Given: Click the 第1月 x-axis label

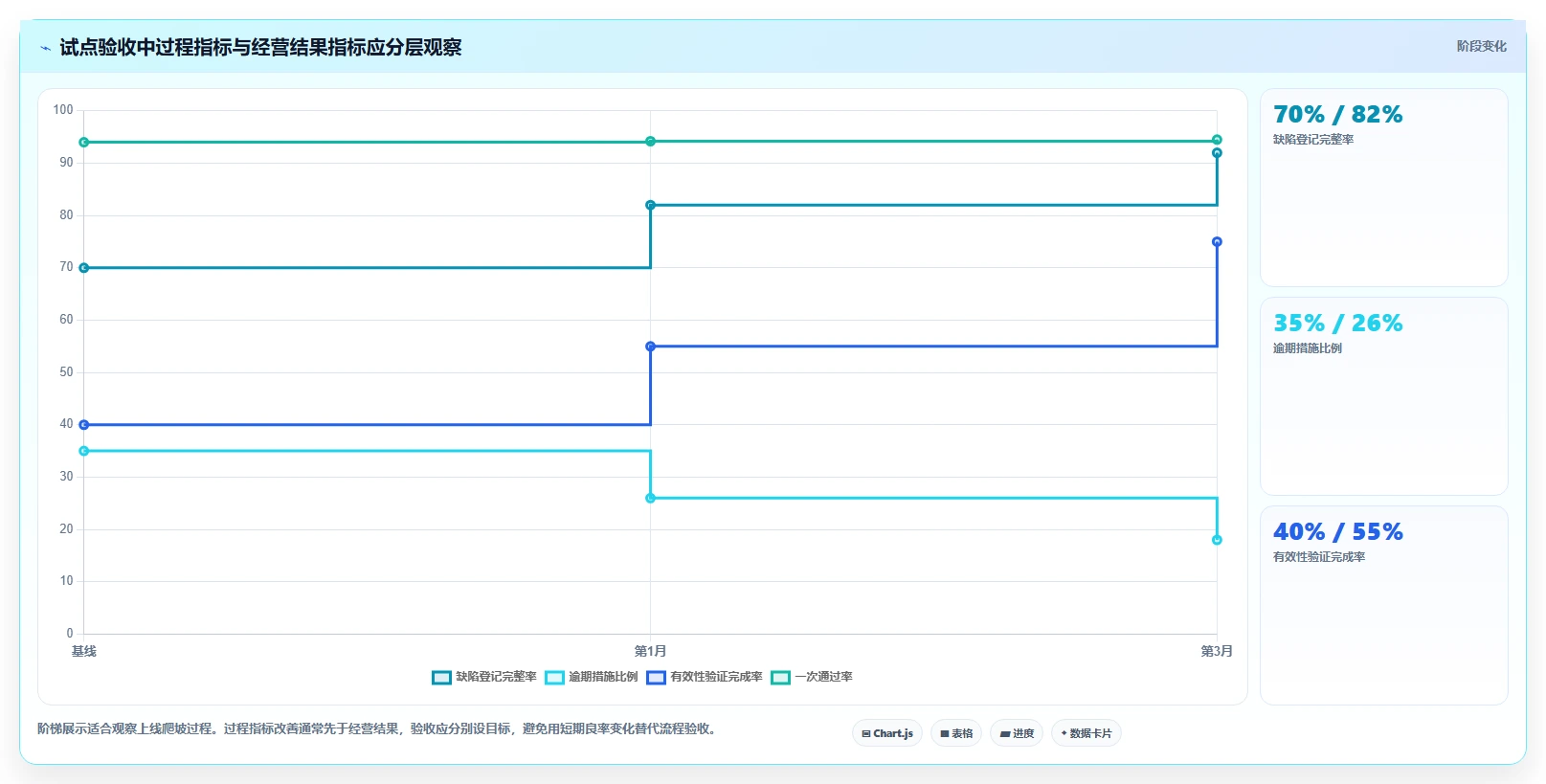Looking at the screenshot, I should pyautogui.click(x=651, y=651).
